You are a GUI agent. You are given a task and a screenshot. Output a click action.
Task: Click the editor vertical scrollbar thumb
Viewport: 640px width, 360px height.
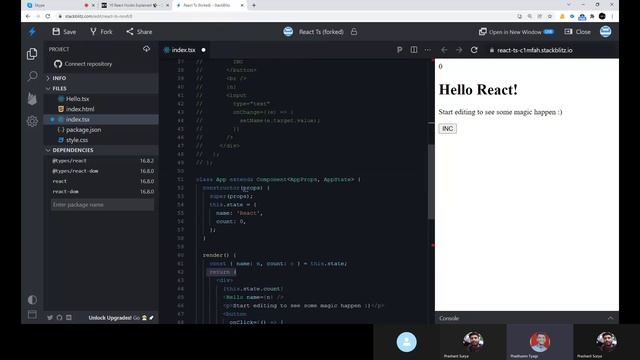point(431,182)
